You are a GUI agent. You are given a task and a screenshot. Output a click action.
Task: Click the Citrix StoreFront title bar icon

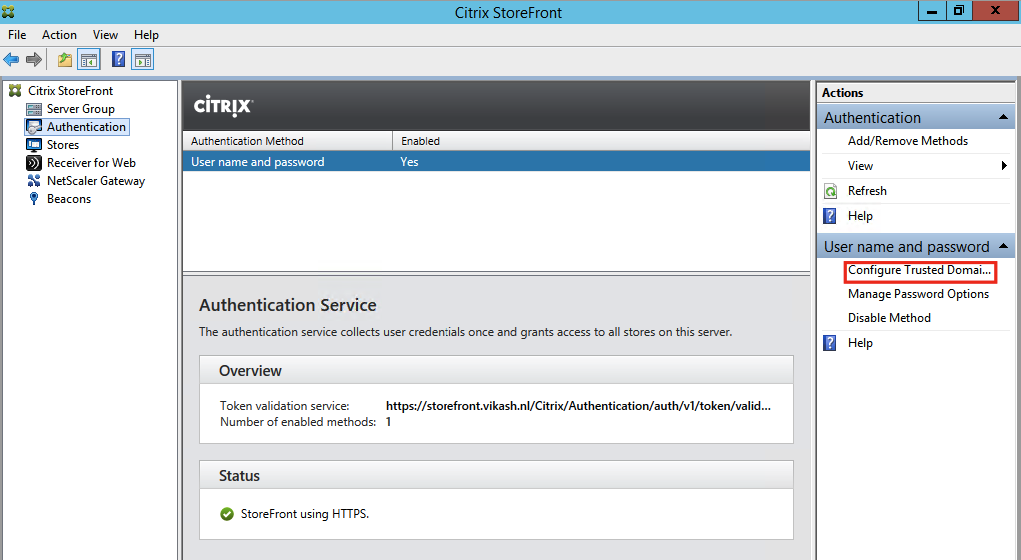click(8, 12)
